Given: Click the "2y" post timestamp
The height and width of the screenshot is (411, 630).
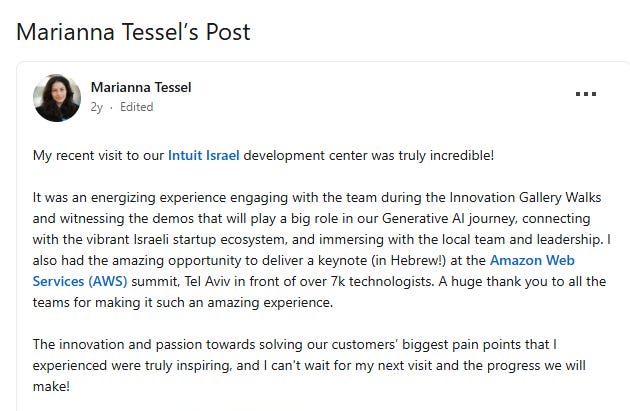Looking at the screenshot, I should pyautogui.click(x=97, y=107).
